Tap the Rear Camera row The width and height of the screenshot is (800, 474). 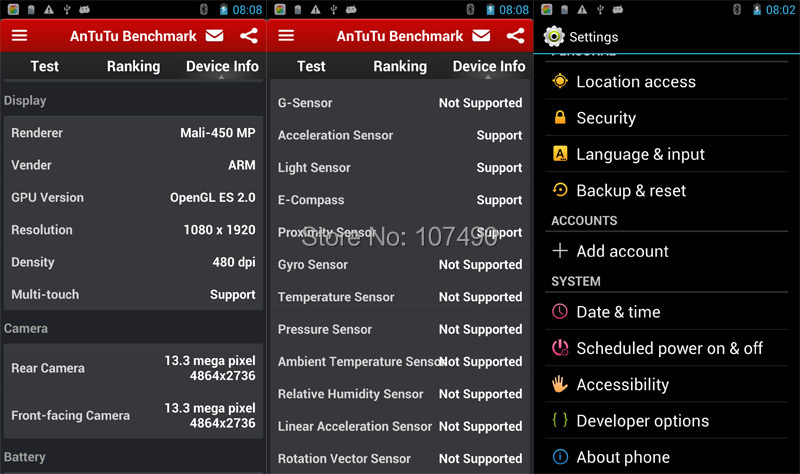pyautogui.click(x=133, y=367)
